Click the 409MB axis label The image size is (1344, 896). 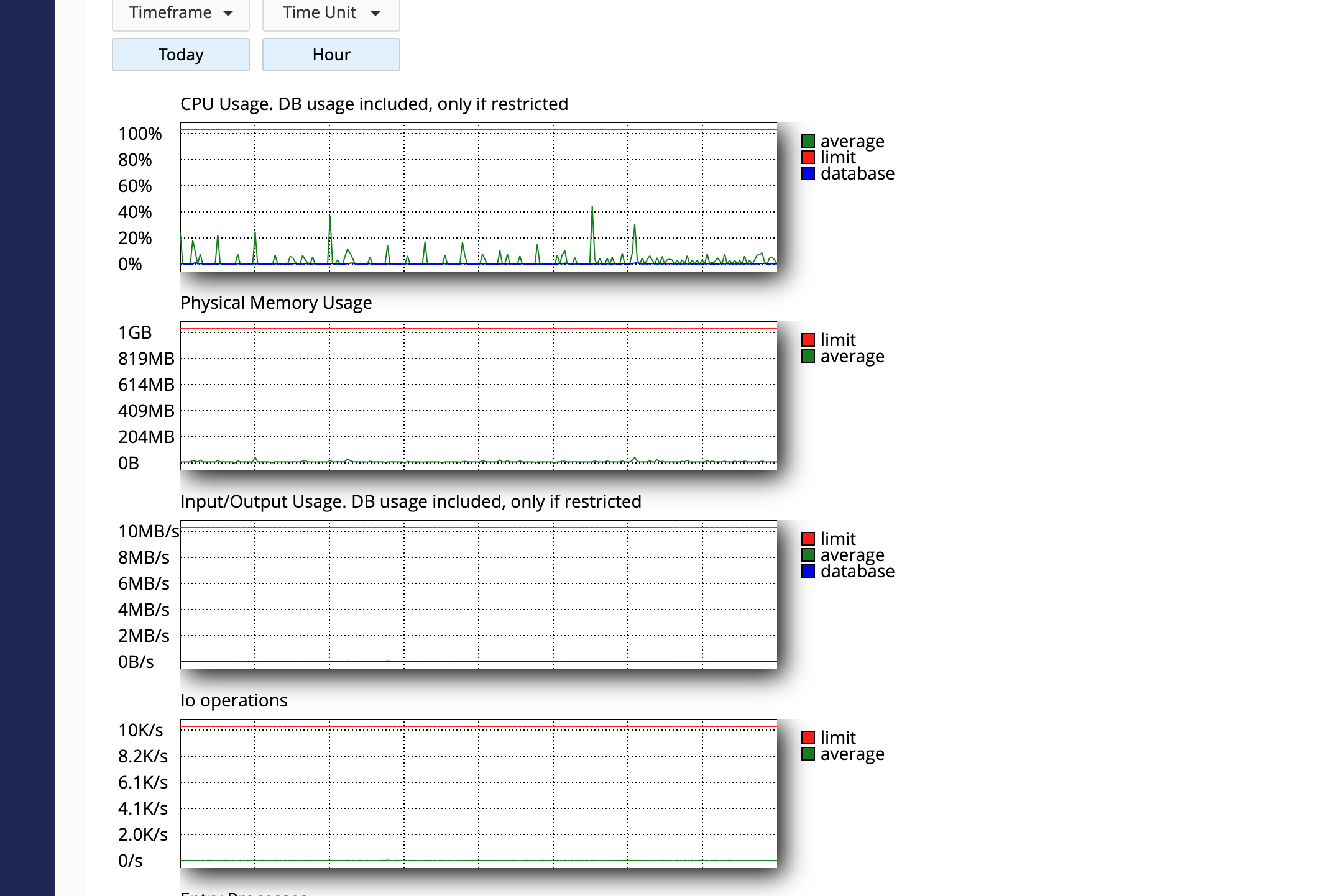click(146, 411)
